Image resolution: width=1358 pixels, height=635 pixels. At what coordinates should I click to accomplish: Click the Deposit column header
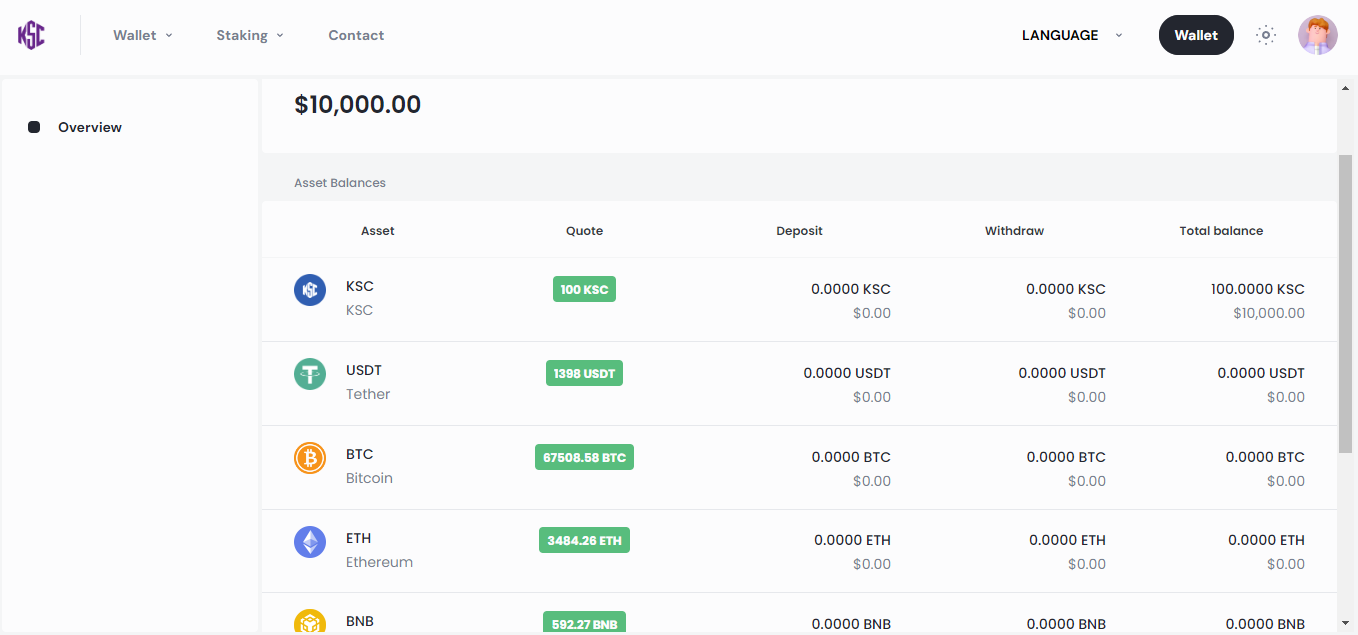(x=799, y=231)
